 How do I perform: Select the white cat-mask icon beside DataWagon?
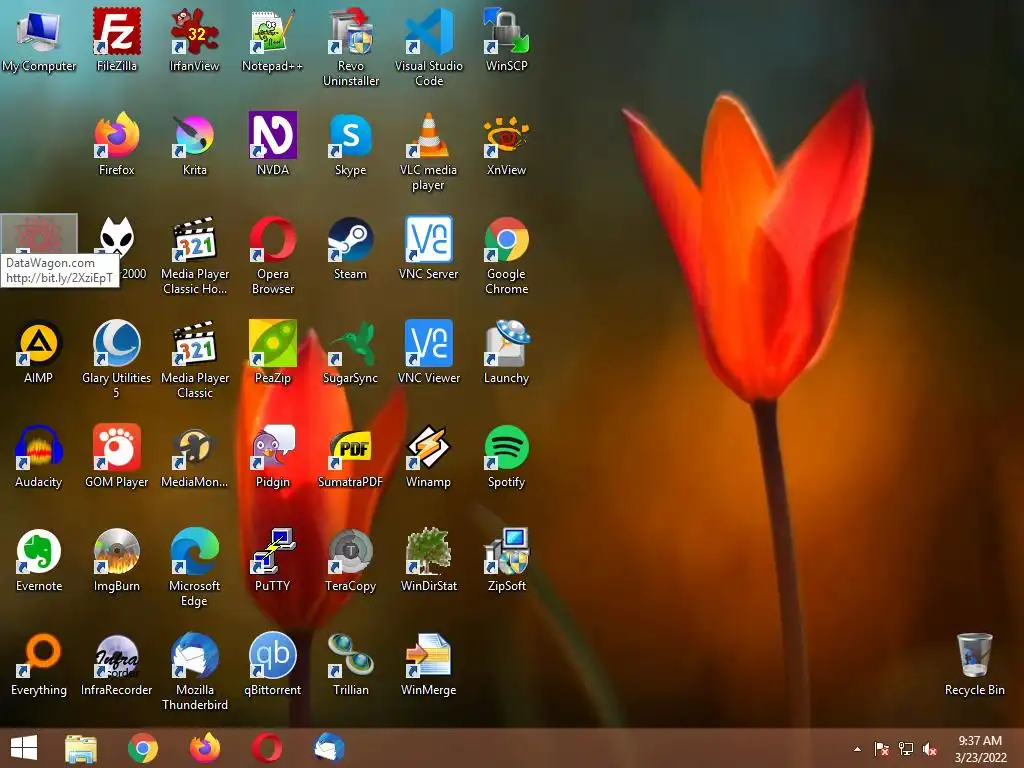117,236
